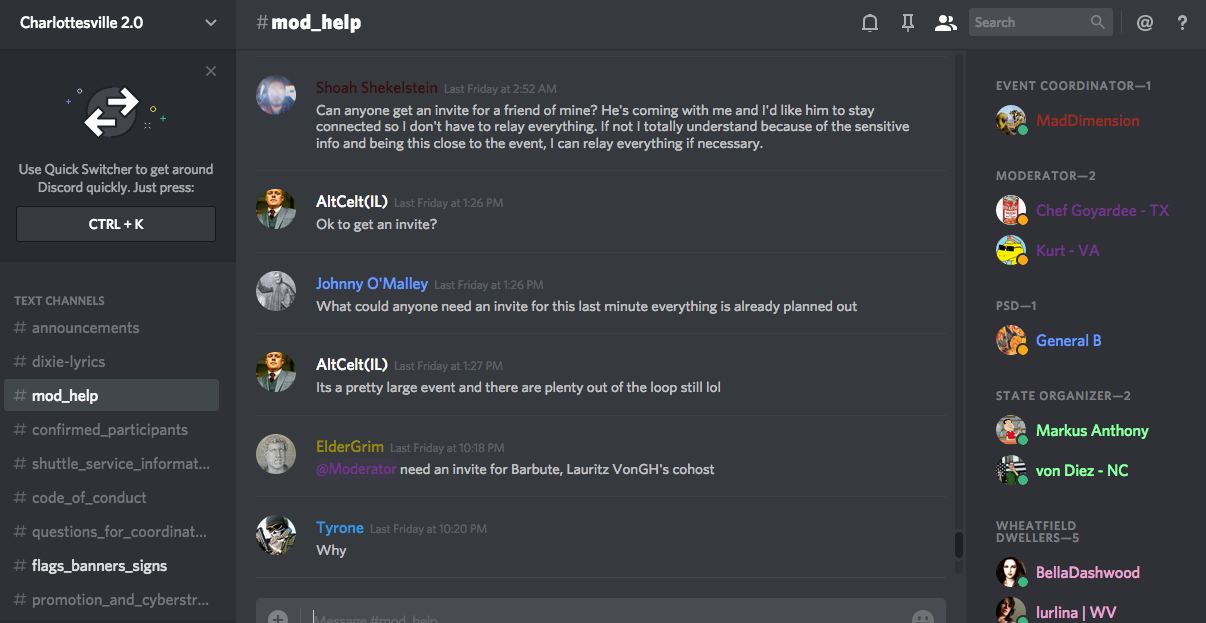Open help question mark icon
This screenshot has height=623, width=1206.
tap(1182, 22)
